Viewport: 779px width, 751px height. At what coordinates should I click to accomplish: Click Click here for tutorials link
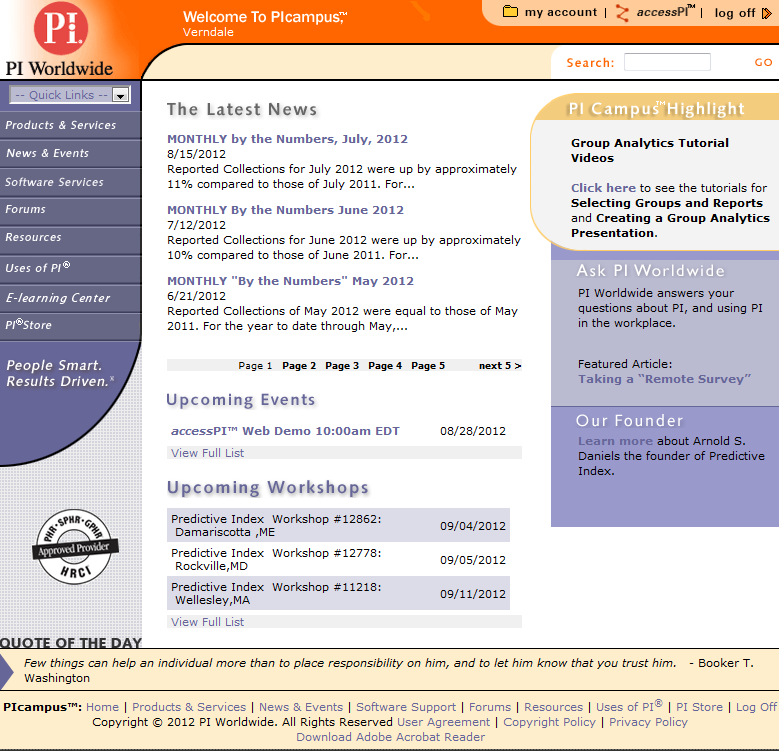(603, 188)
